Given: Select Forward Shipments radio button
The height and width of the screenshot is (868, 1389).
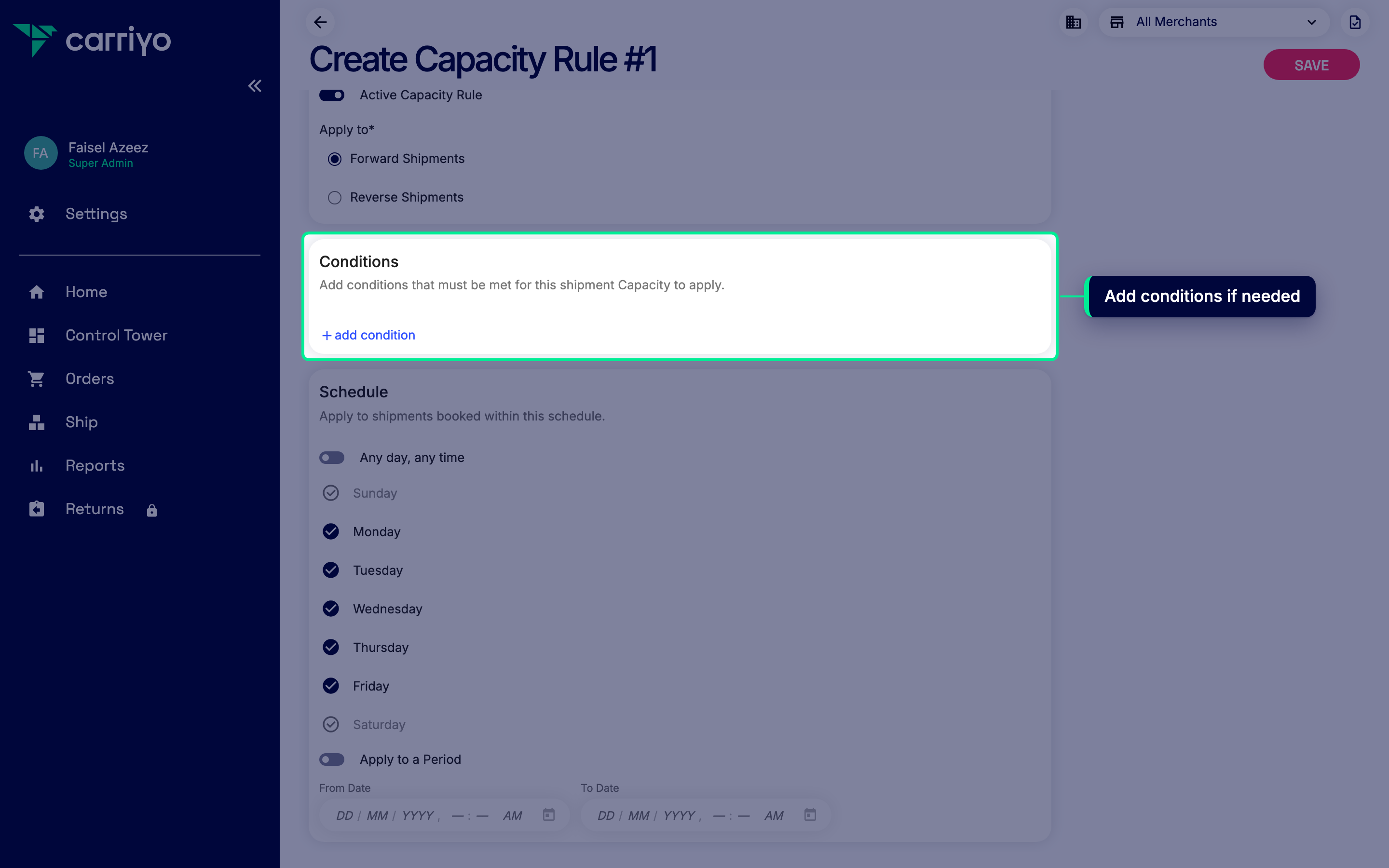Looking at the screenshot, I should (x=335, y=159).
